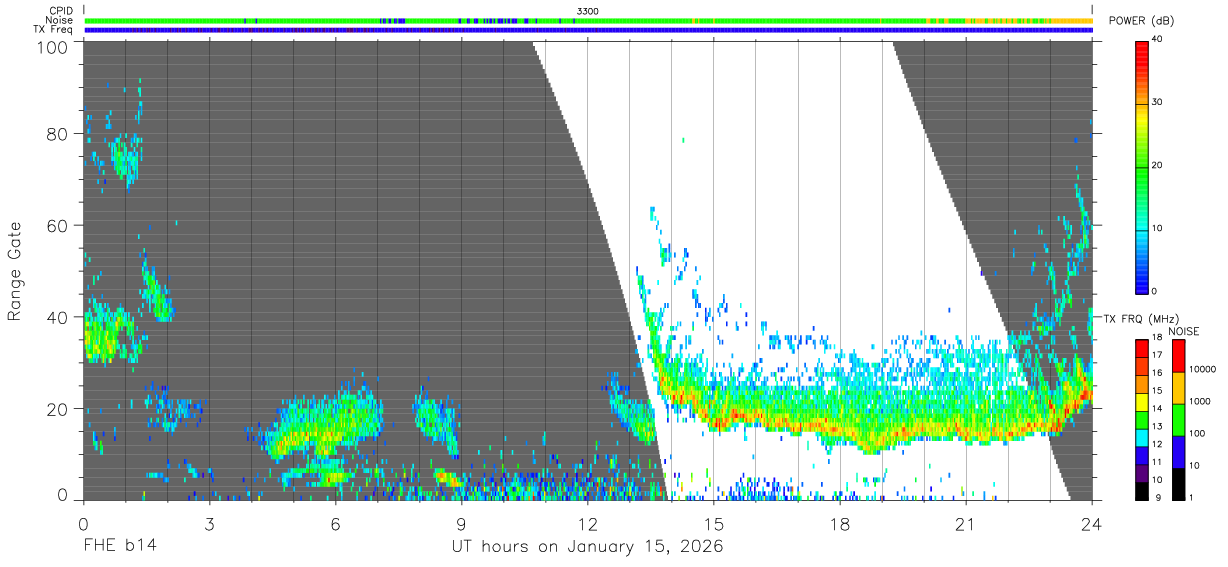Click Range Gate tick label 100
1228x567 pixels.
coord(54,46)
